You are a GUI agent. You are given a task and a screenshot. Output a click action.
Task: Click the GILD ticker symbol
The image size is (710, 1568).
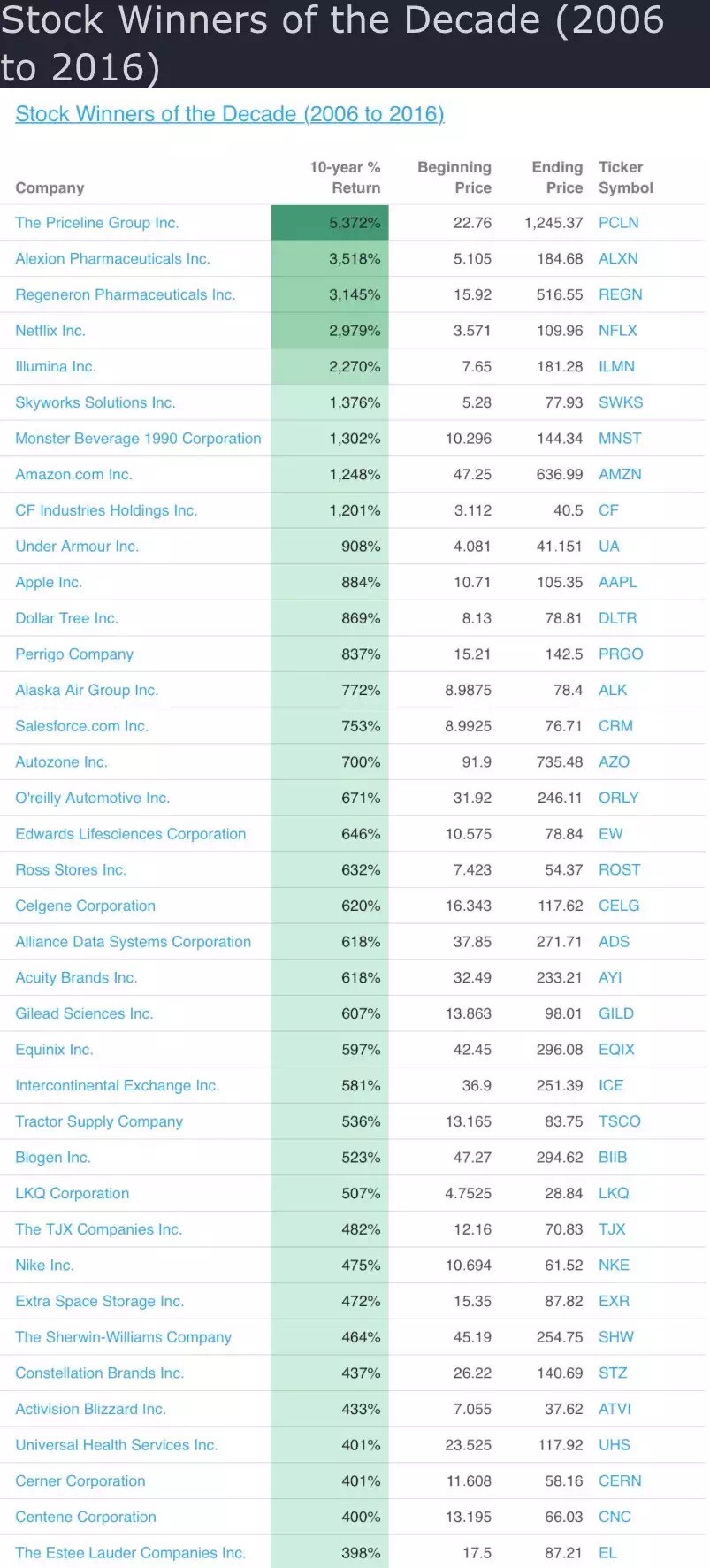coord(615,1014)
